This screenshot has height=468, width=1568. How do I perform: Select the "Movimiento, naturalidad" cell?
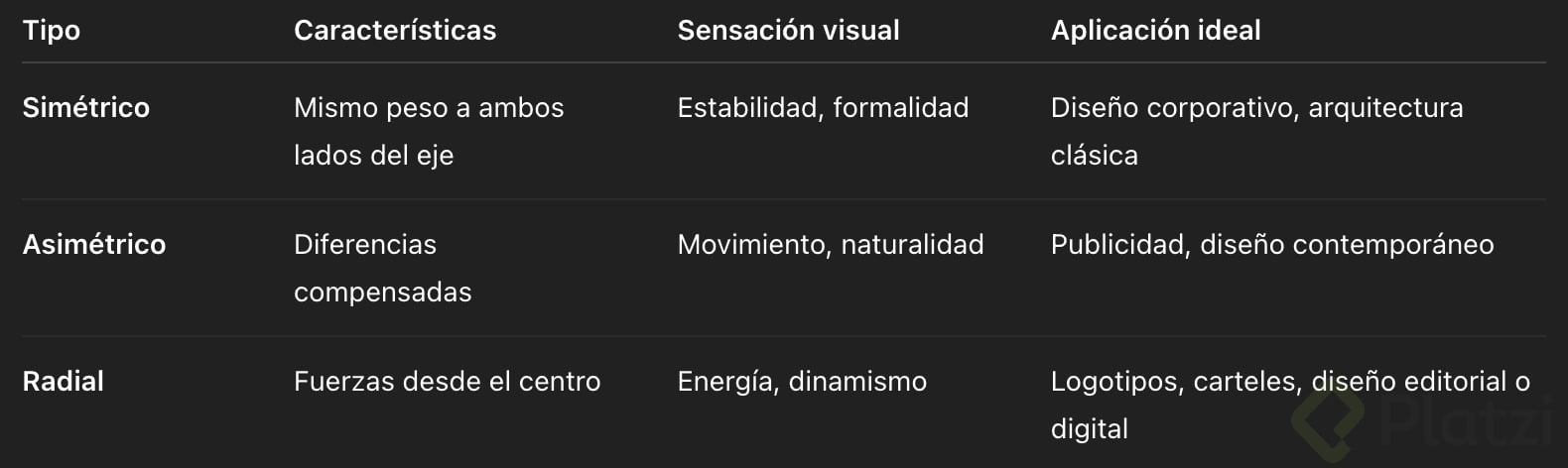(x=831, y=245)
